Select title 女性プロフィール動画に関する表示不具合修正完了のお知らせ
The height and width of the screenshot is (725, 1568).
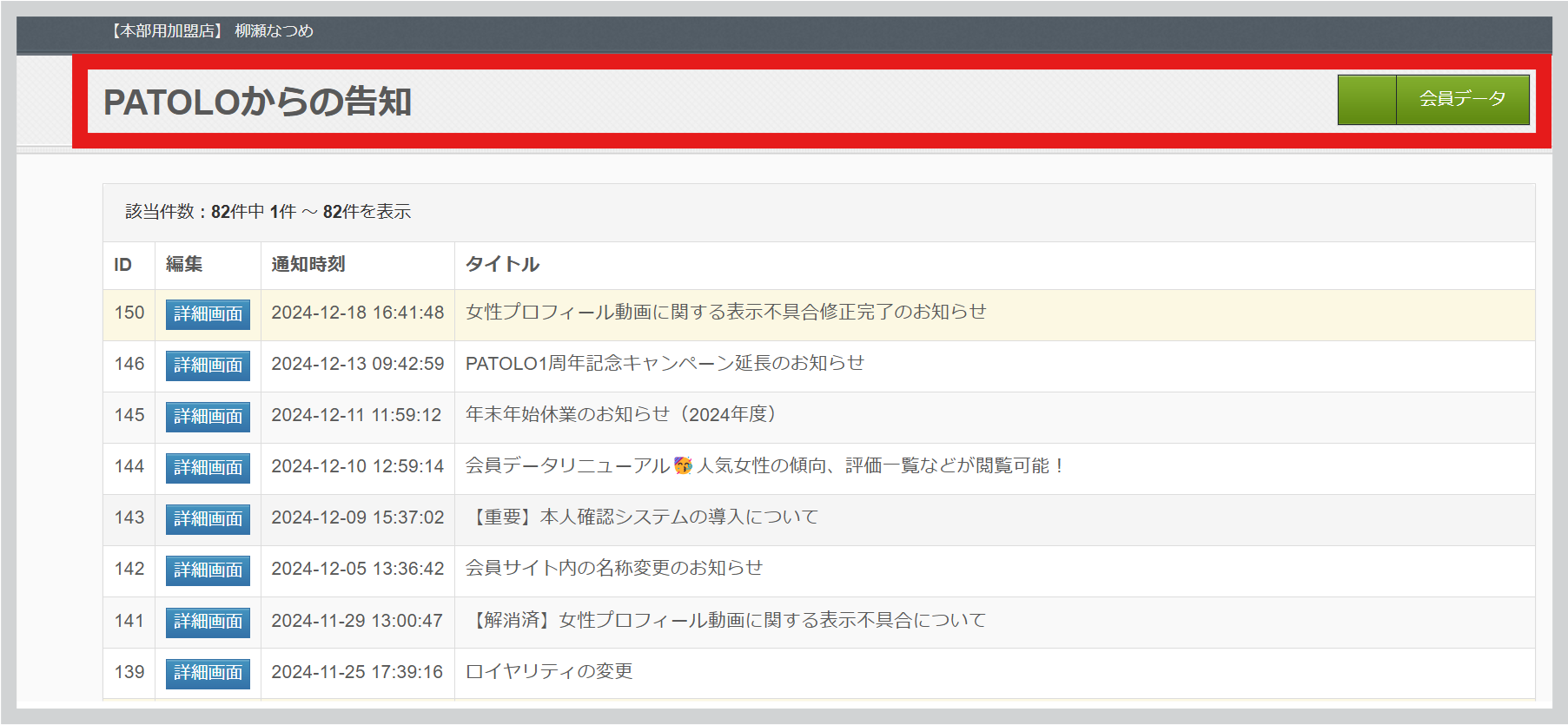[x=726, y=312]
